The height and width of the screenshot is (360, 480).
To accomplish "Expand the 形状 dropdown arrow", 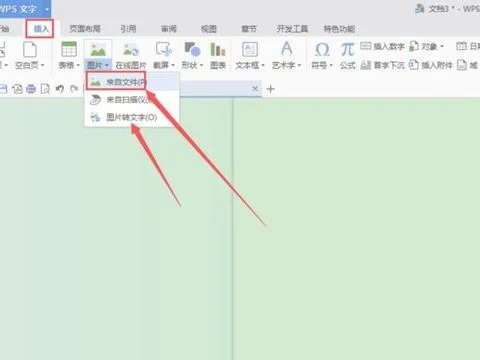I will tap(201, 65).
